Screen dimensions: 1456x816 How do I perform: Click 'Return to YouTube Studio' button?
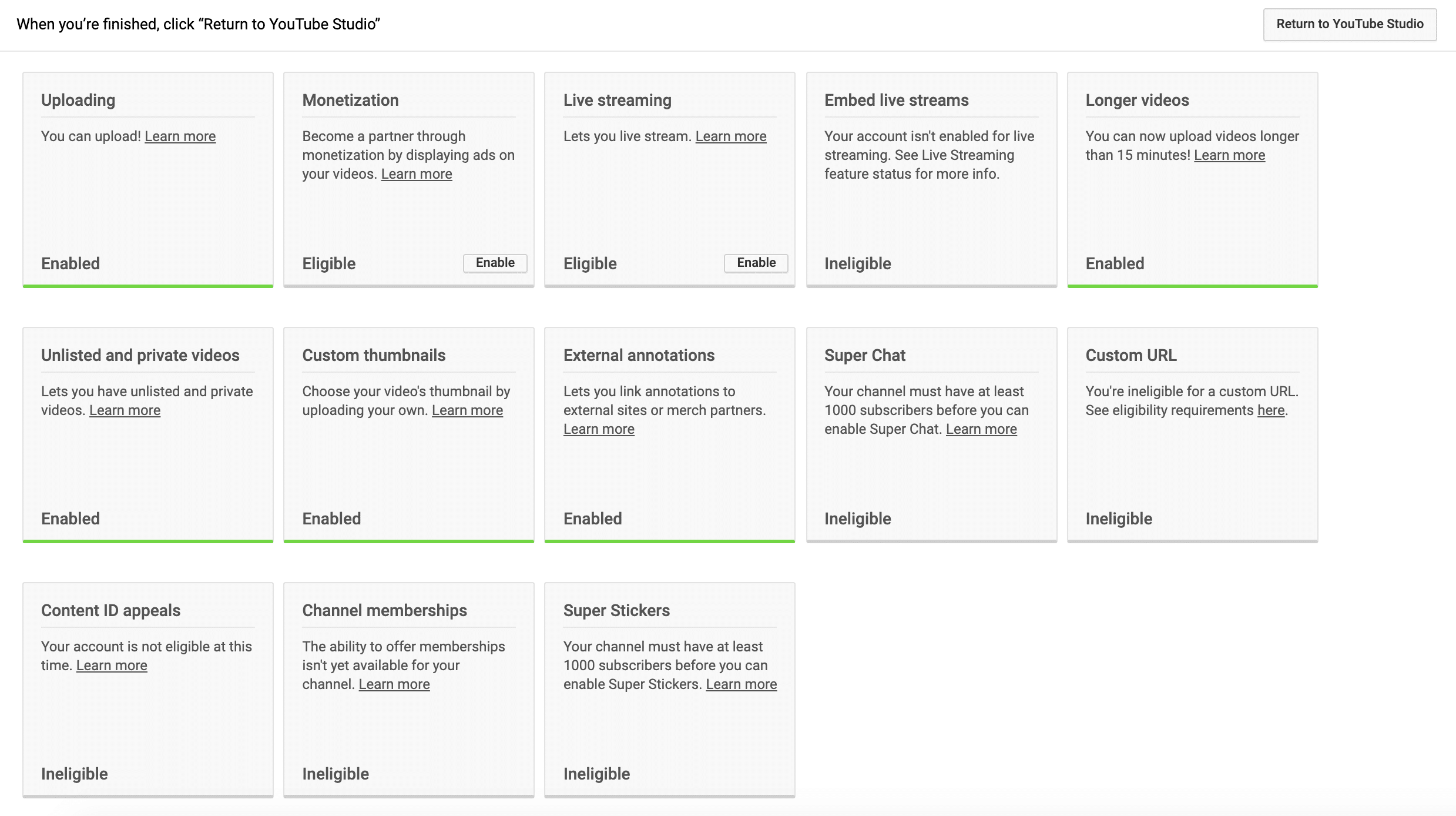click(1350, 24)
